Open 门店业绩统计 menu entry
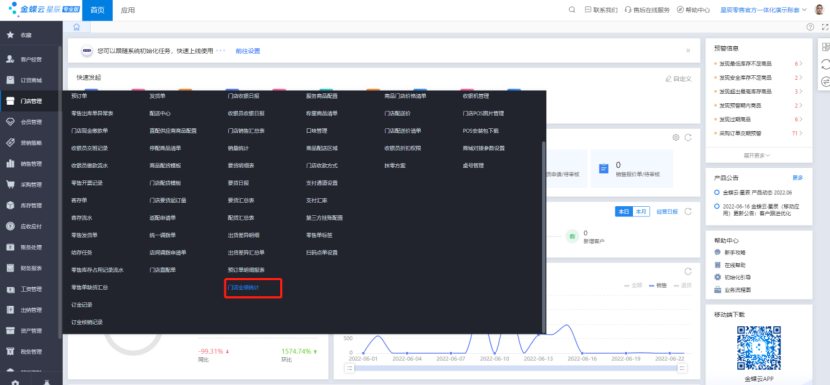Screen dimensions: 830x385 pyautogui.click(x=243, y=288)
